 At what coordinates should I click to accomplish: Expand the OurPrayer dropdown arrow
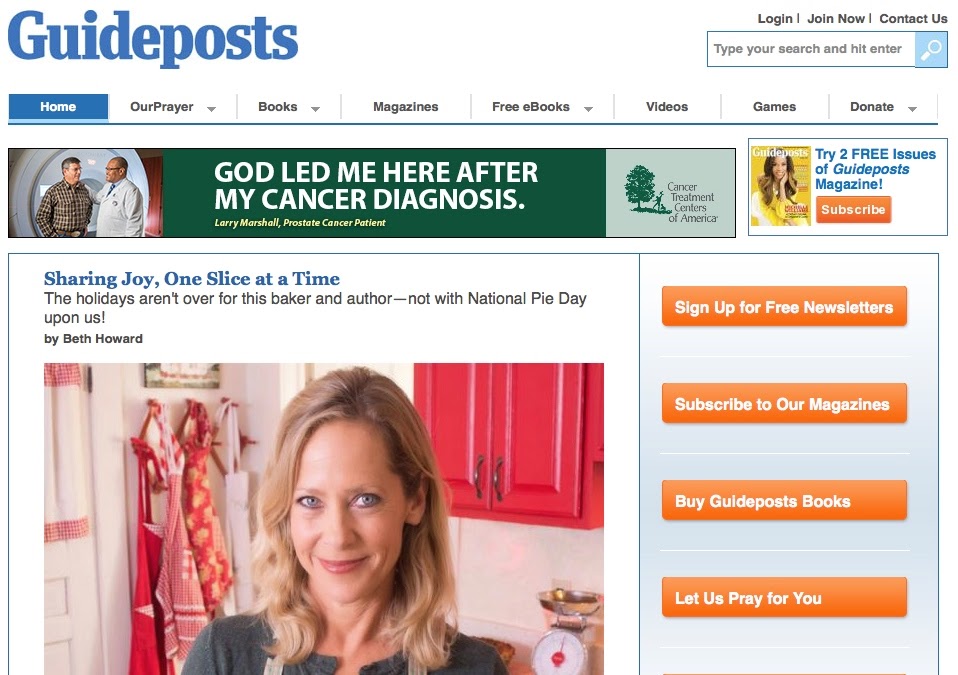[211, 109]
